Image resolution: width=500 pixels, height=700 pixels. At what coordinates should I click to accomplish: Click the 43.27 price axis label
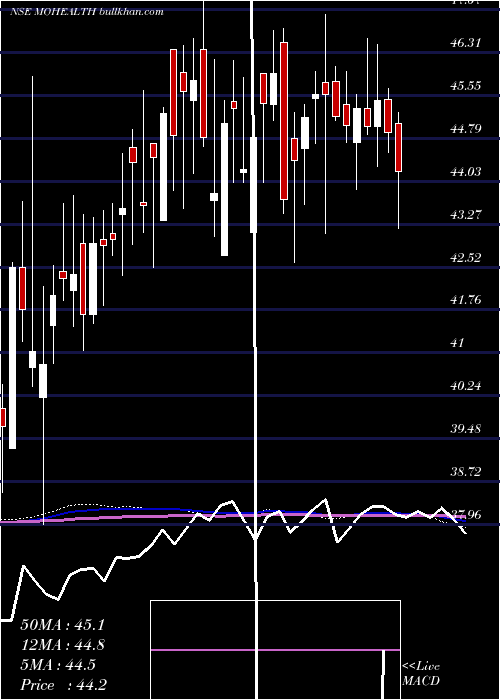[466, 215]
